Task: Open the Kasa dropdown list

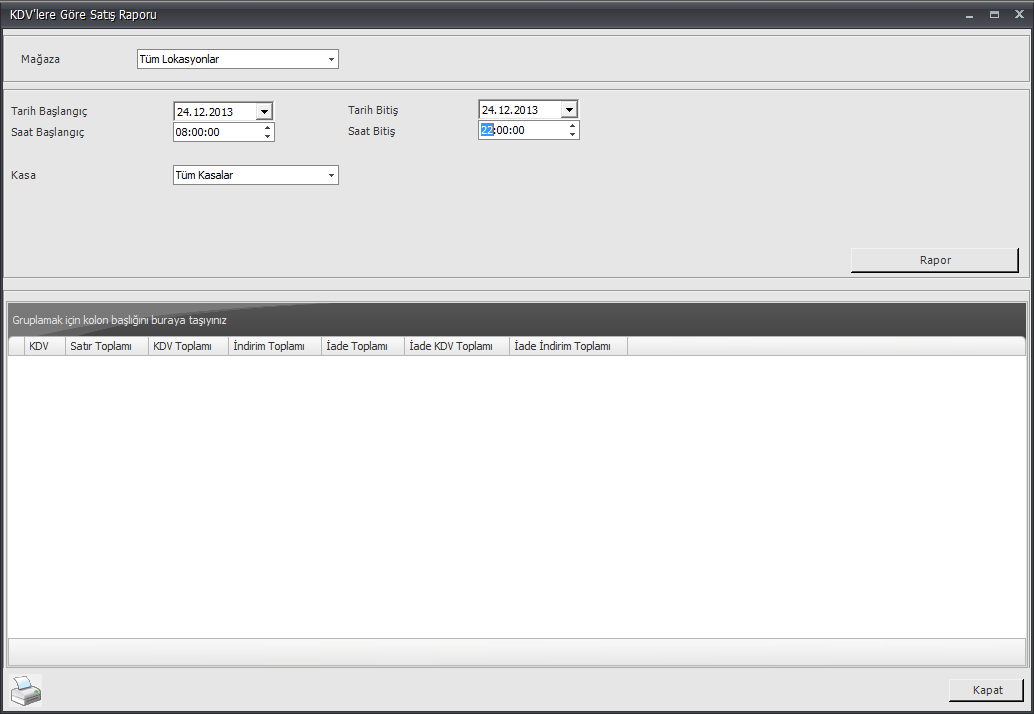Action: [x=331, y=176]
